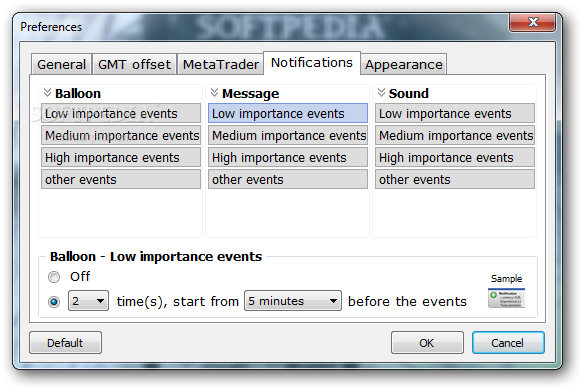Viewport: 583px width, 390px height.
Task: Switch to the General tab
Action: (61, 64)
